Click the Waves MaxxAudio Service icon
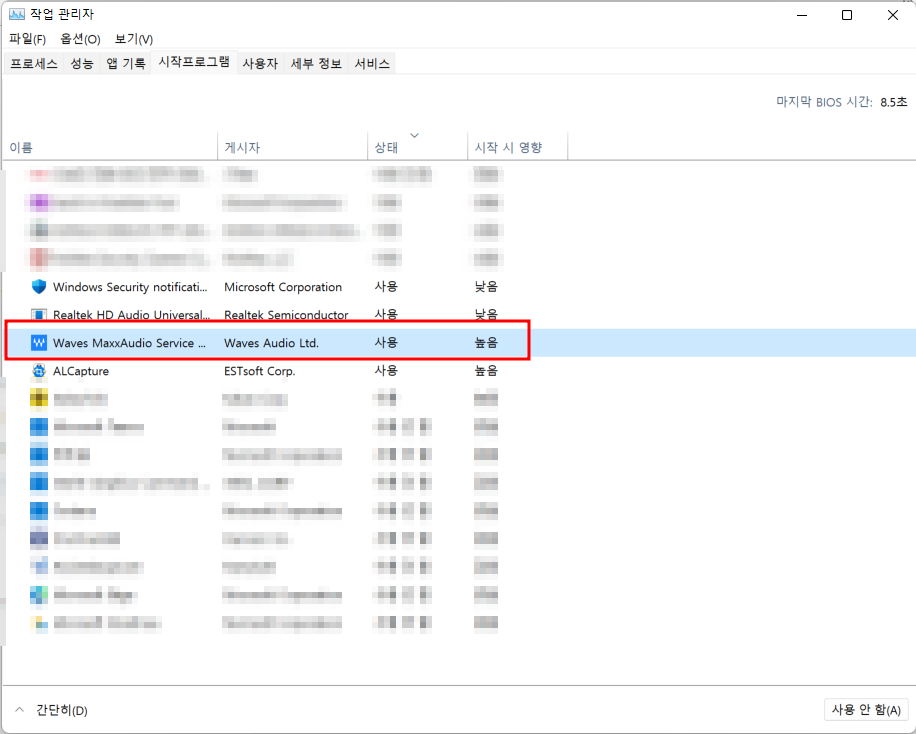Image resolution: width=916 pixels, height=734 pixels. pyautogui.click(x=39, y=342)
